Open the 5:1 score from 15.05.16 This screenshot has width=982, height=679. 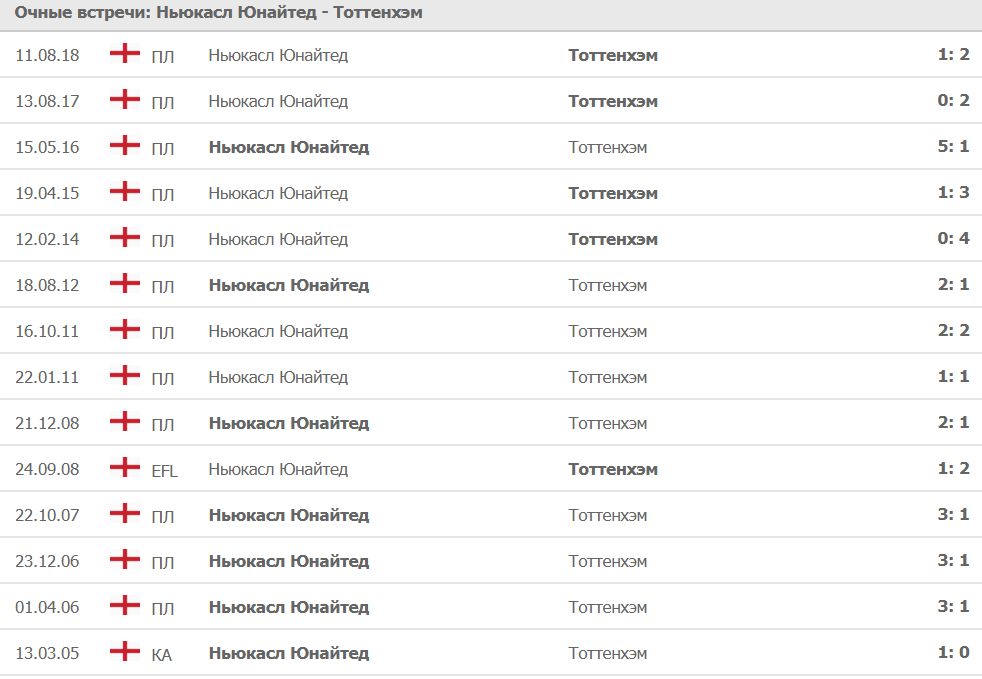[953, 147]
